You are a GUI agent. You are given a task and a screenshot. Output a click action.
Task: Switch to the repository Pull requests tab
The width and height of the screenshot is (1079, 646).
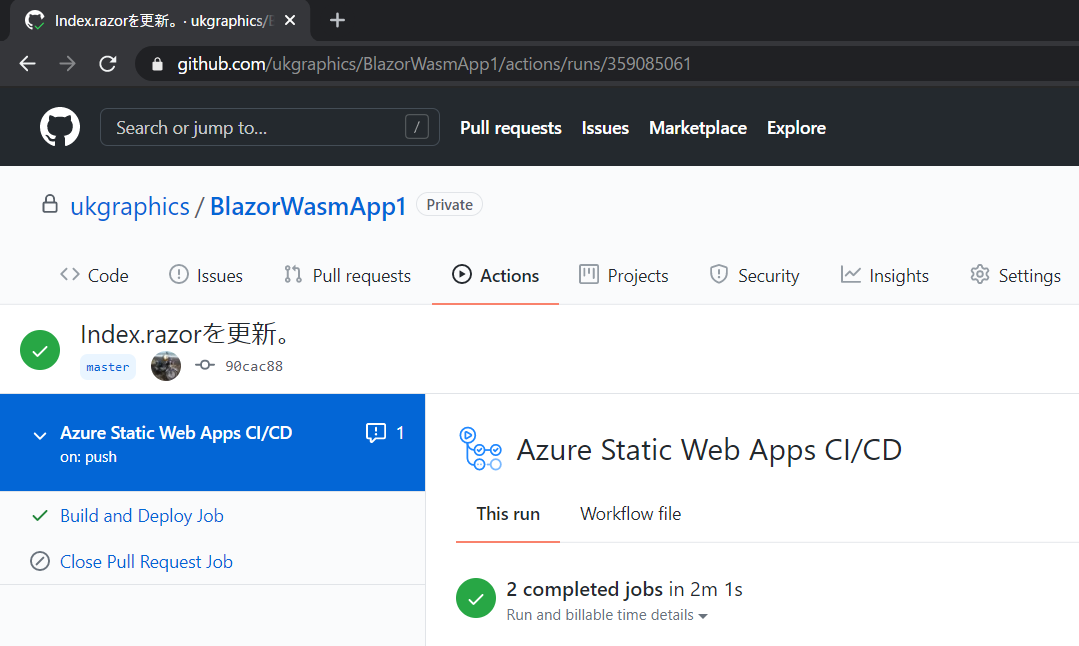coord(348,276)
